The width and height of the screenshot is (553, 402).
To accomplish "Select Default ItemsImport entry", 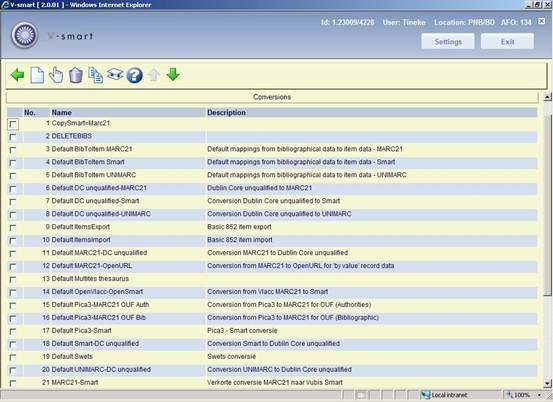I will tap(81, 240).
